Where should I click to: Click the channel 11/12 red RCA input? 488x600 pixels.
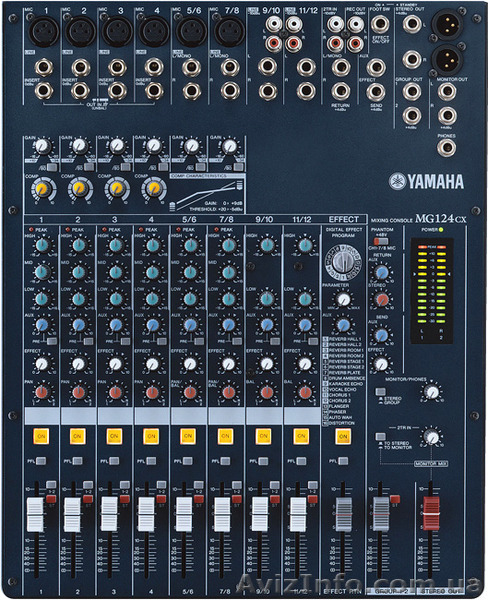294,43
